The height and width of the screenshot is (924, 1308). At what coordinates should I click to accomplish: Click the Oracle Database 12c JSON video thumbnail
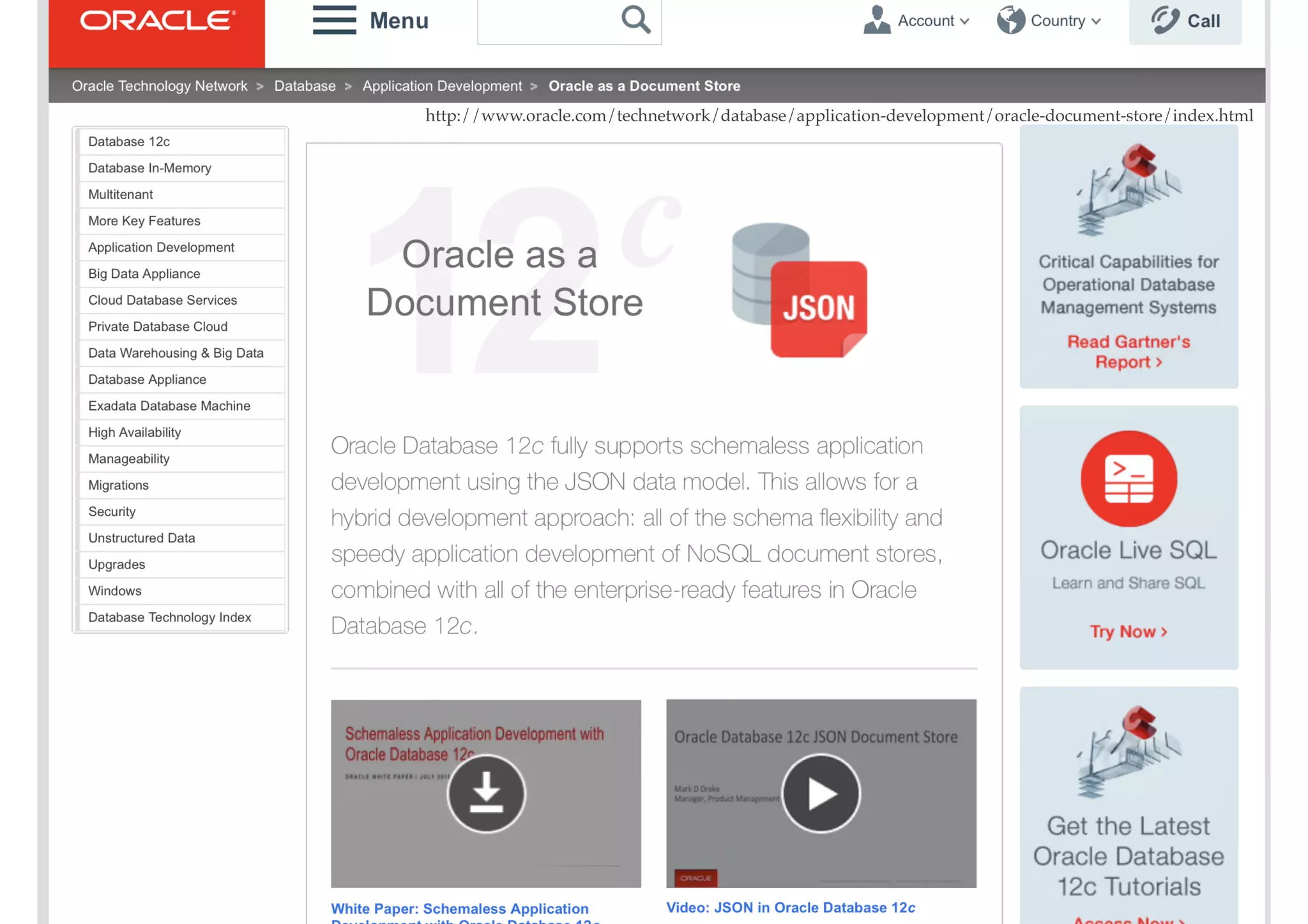point(821,793)
